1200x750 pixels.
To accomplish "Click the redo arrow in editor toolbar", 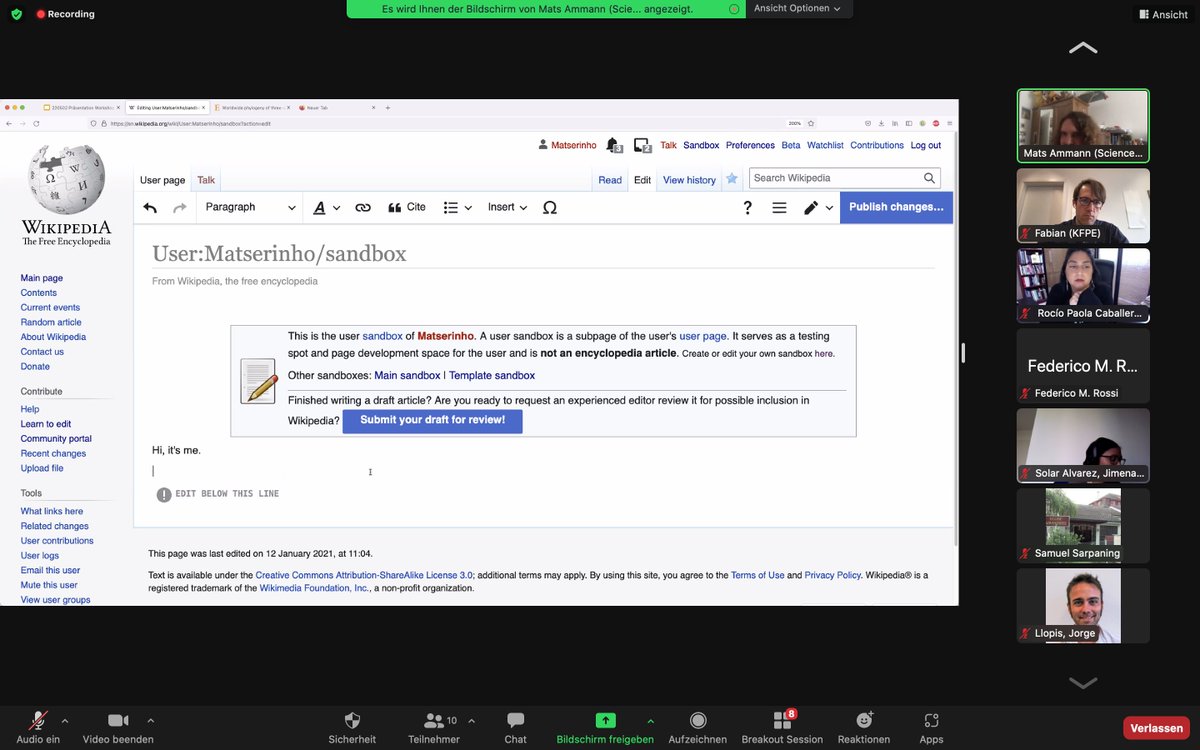I will click(180, 208).
